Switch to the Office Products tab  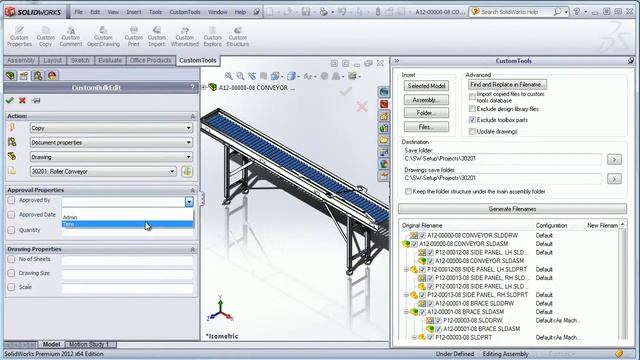pos(150,60)
